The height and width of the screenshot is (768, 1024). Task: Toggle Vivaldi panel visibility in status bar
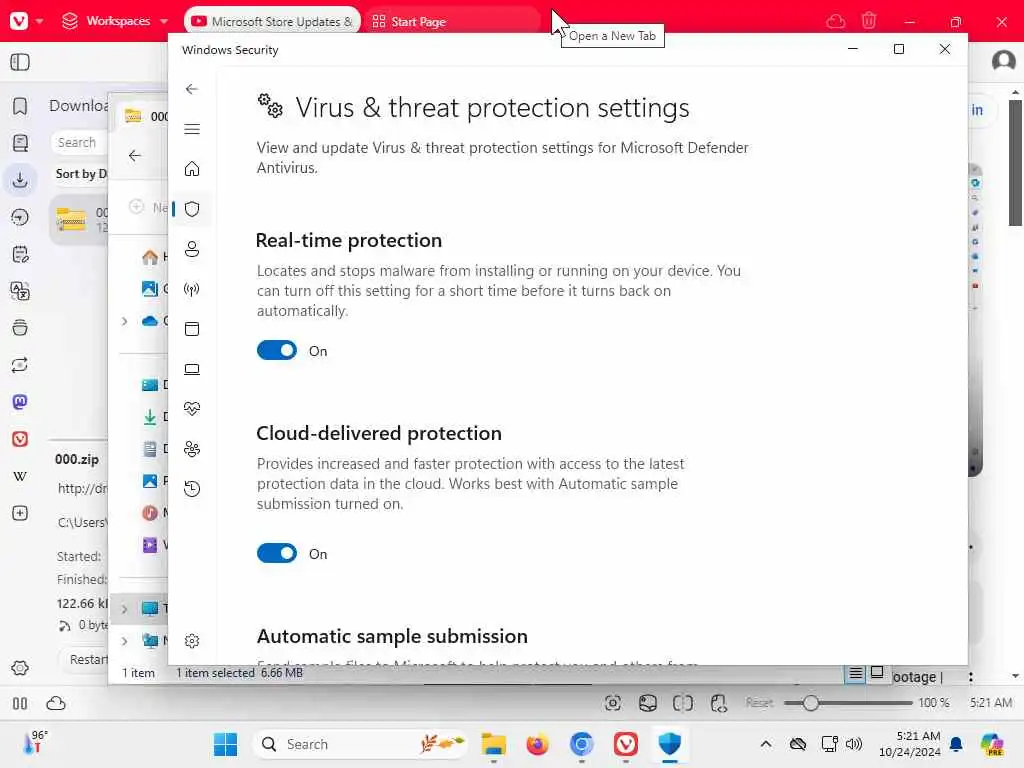click(20, 703)
